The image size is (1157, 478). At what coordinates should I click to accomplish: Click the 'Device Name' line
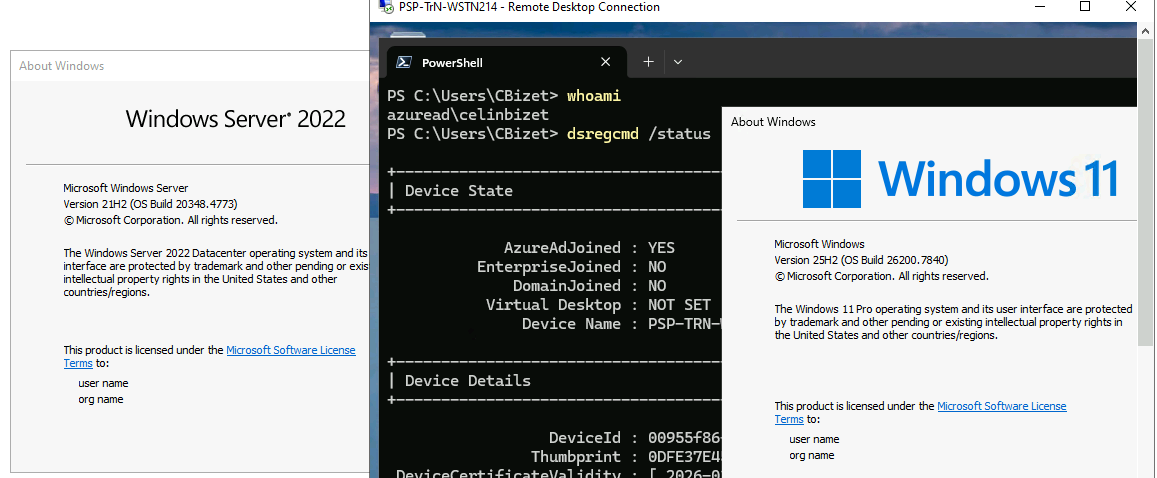621,324
